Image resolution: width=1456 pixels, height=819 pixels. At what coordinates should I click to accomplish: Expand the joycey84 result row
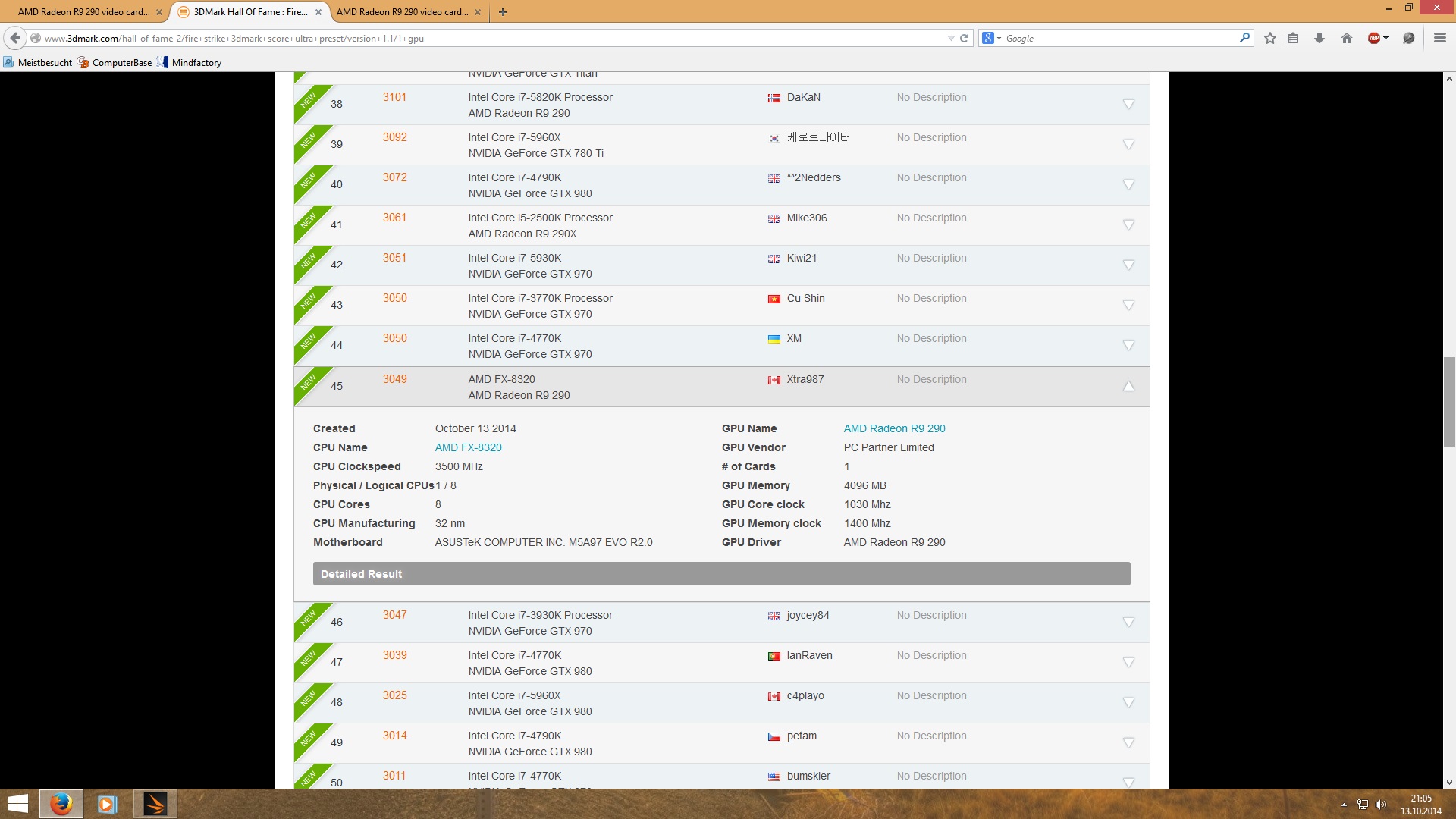pyautogui.click(x=1128, y=622)
